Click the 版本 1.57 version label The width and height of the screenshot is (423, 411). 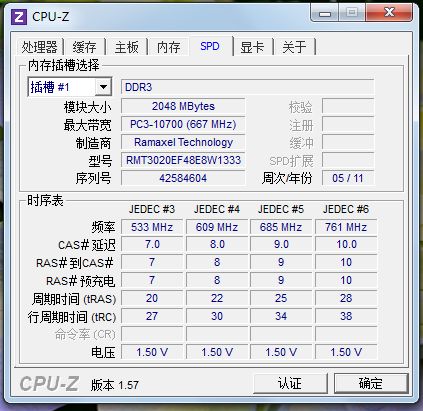[115, 385]
